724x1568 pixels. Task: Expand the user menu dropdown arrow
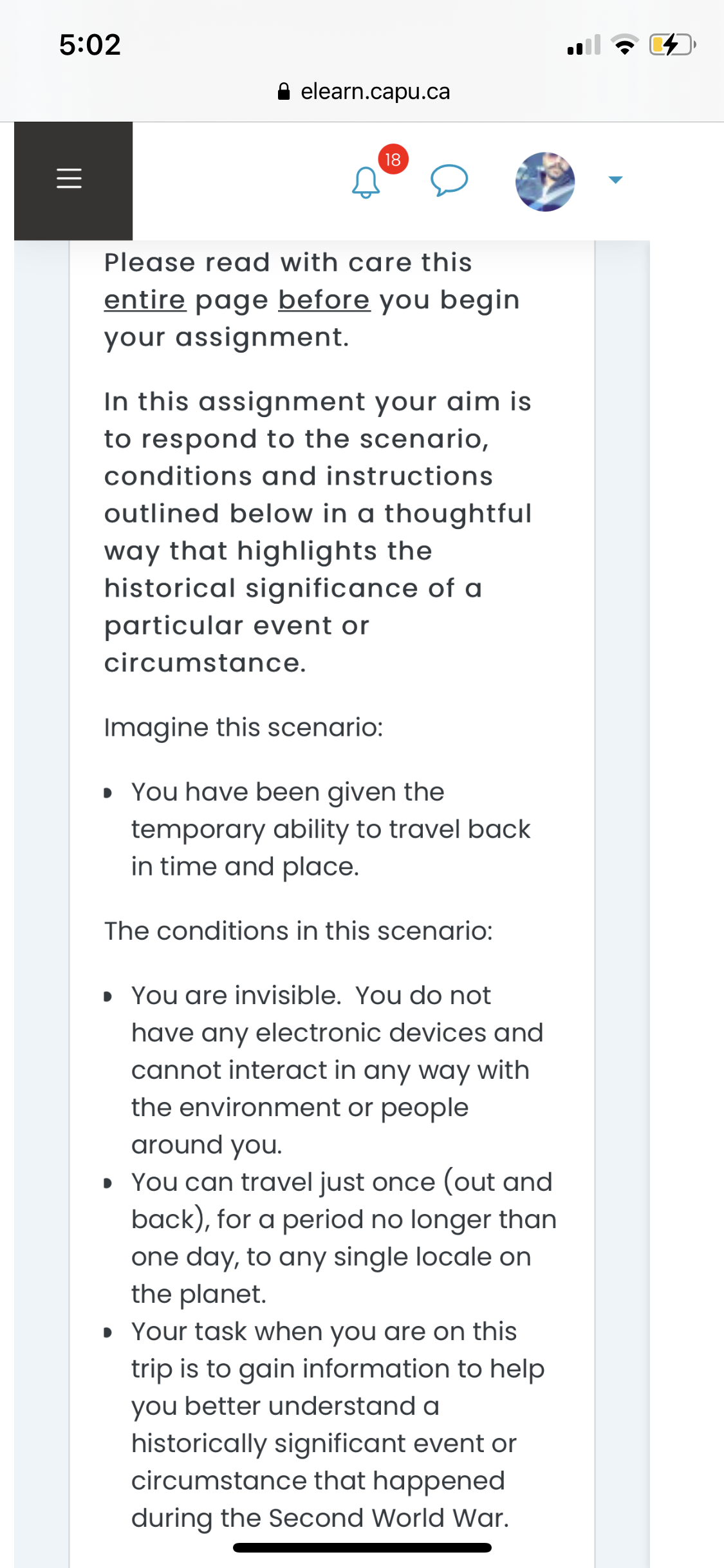[616, 180]
